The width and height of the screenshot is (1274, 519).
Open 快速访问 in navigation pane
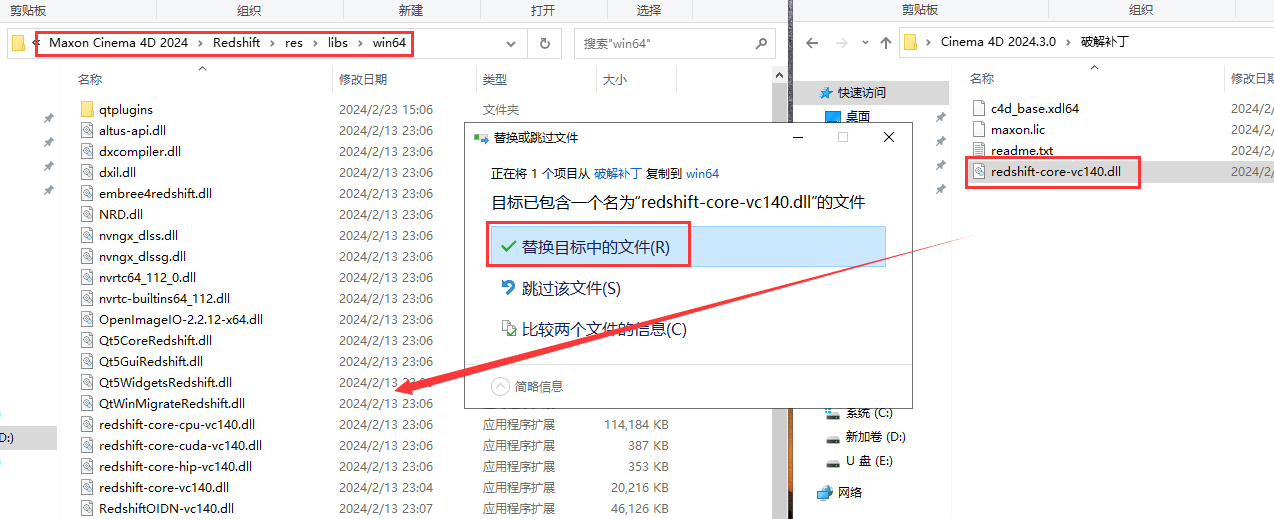coord(862,92)
